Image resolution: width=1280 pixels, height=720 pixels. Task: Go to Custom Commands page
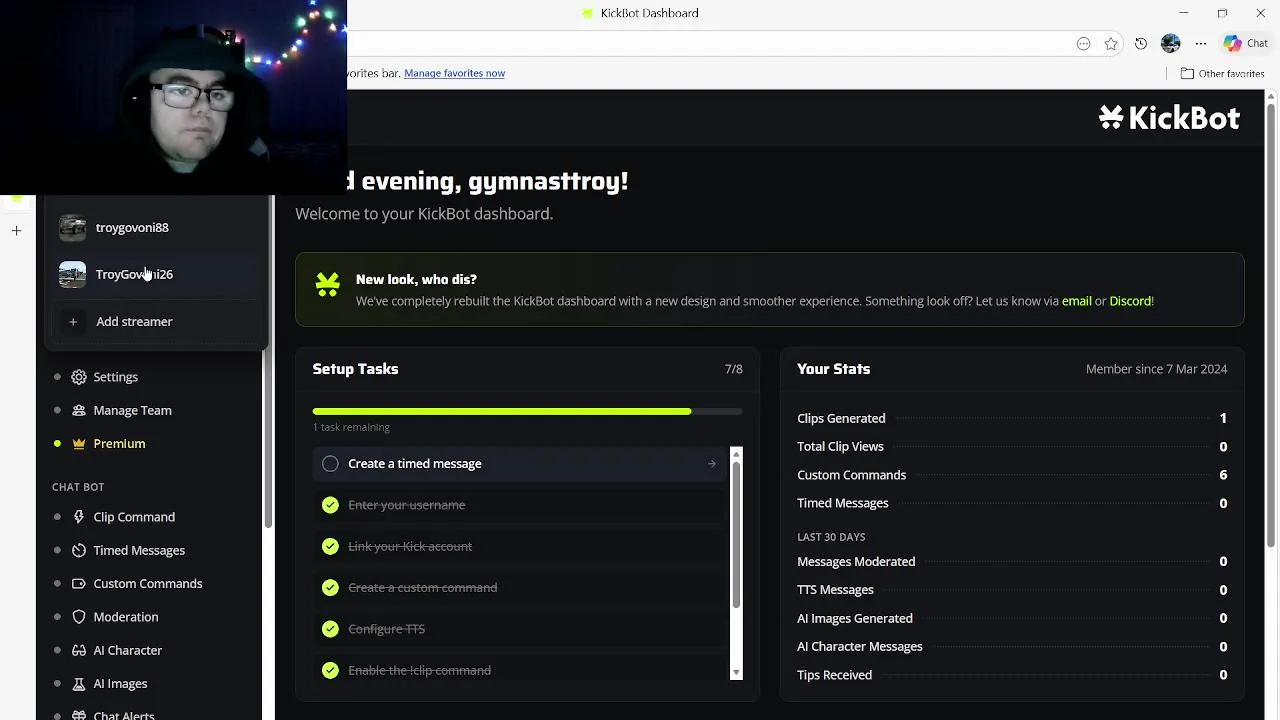(148, 583)
